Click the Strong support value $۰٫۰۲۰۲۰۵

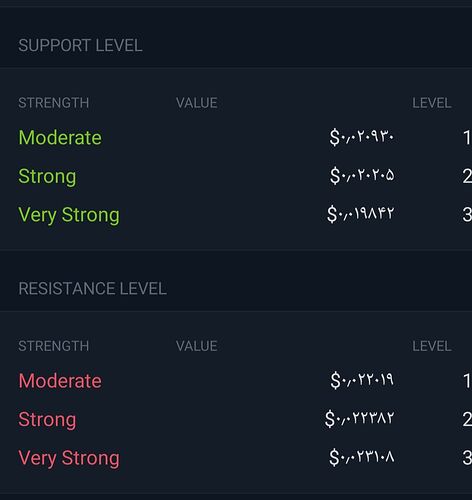[362, 176]
